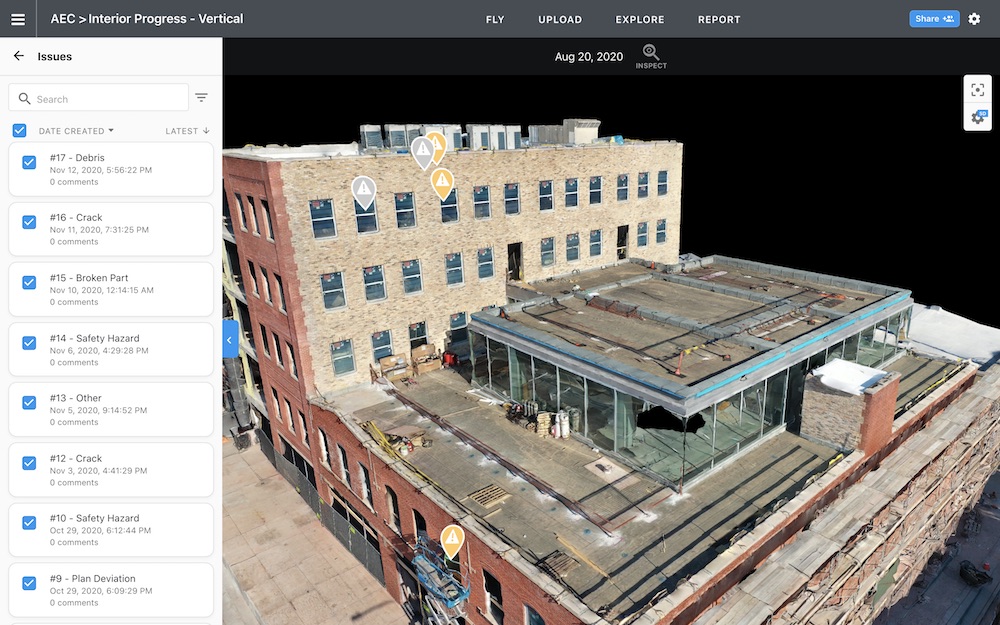
Task: Open 3D view settings gear
Action: (x=977, y=117)
